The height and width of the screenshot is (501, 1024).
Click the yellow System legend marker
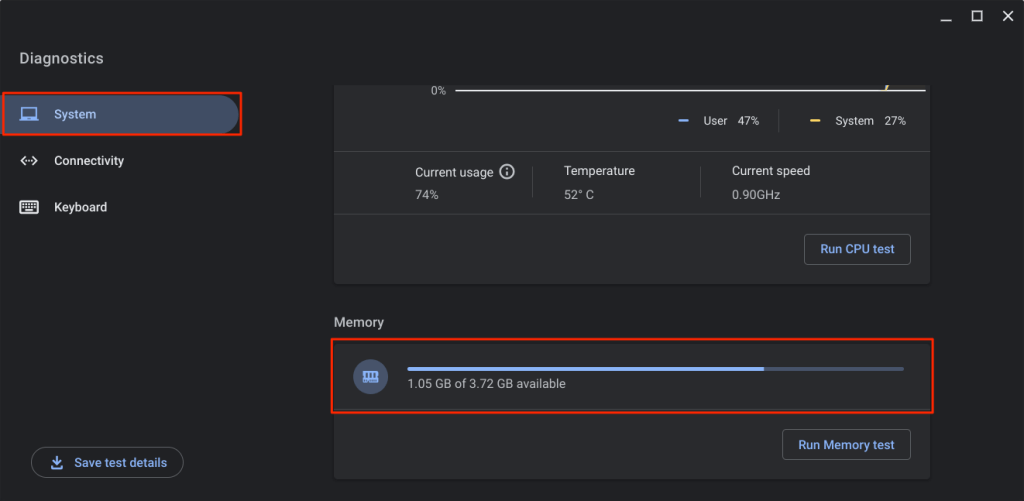point(815,121)
